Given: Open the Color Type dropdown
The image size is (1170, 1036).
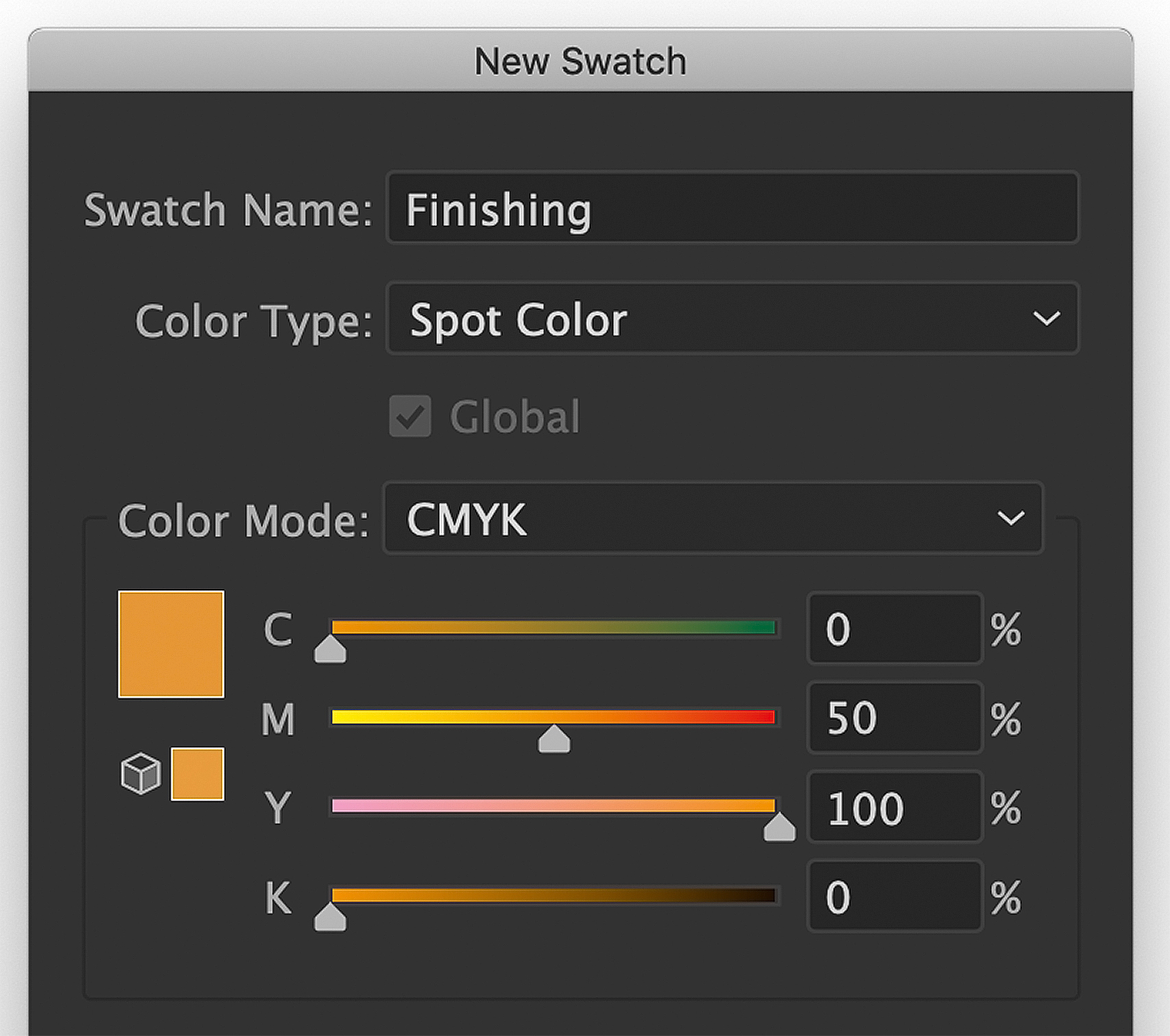Looking at the screenshot, I should coord(732,318).
